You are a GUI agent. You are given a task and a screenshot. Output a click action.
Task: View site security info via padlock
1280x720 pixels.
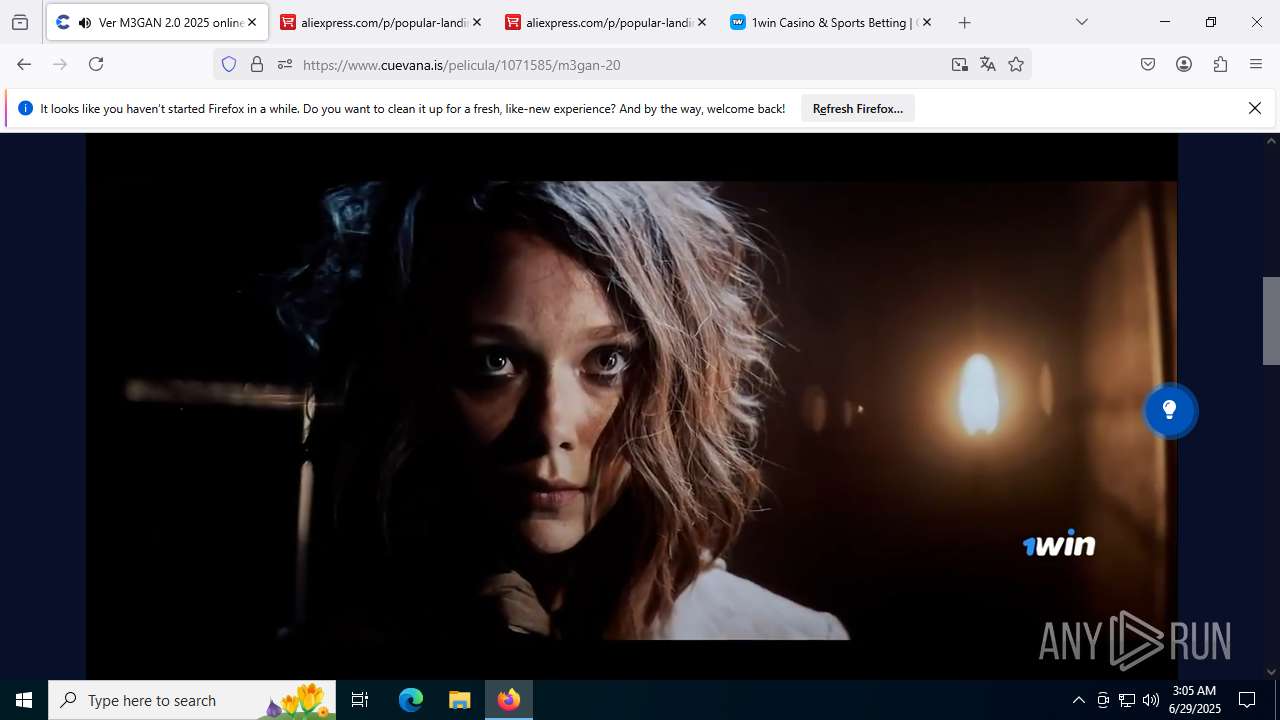click(257, 64)
